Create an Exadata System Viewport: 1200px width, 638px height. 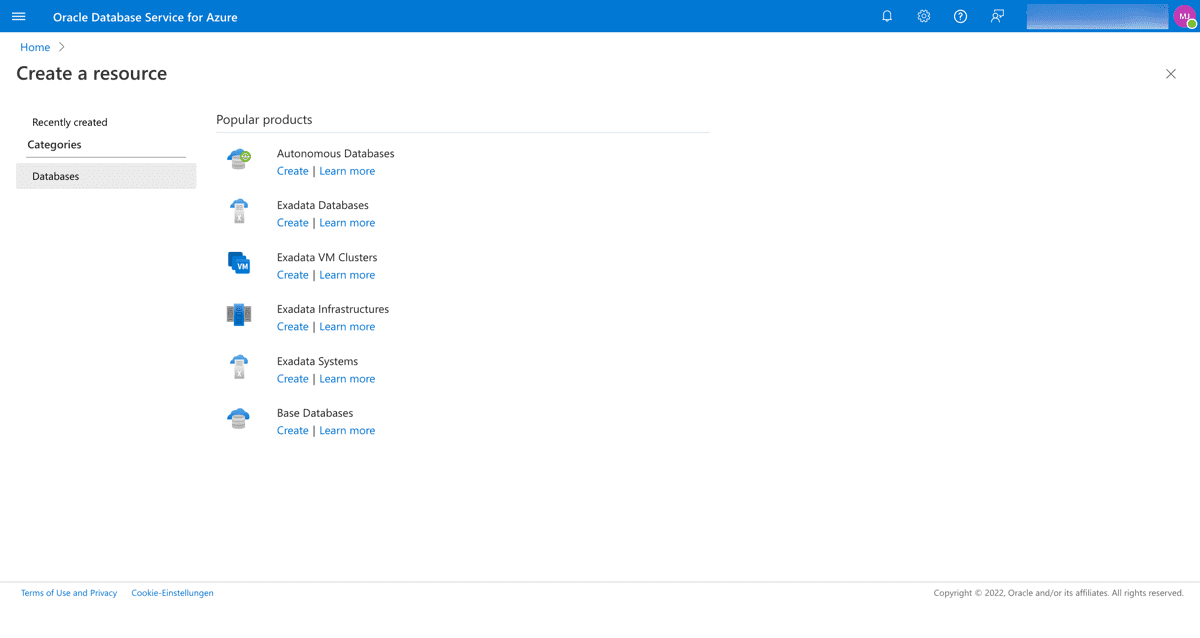click(293, 379)
